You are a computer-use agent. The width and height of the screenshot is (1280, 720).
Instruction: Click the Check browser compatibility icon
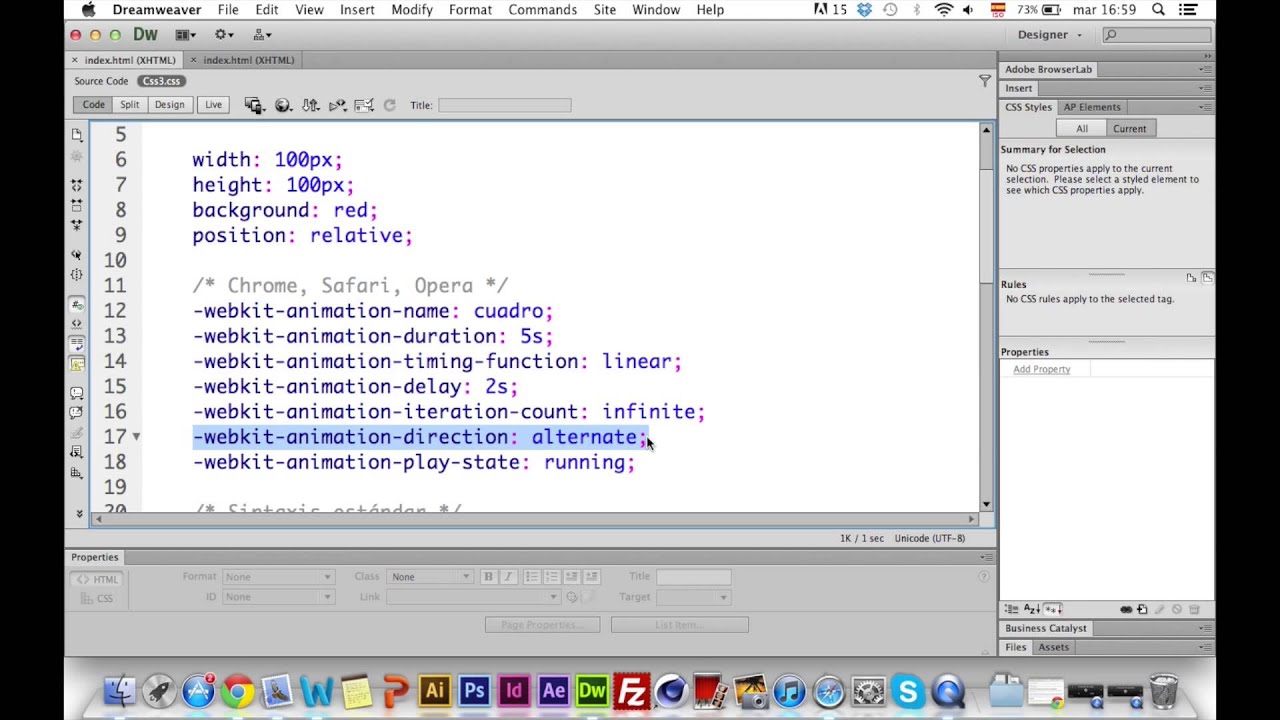[364, 105]
